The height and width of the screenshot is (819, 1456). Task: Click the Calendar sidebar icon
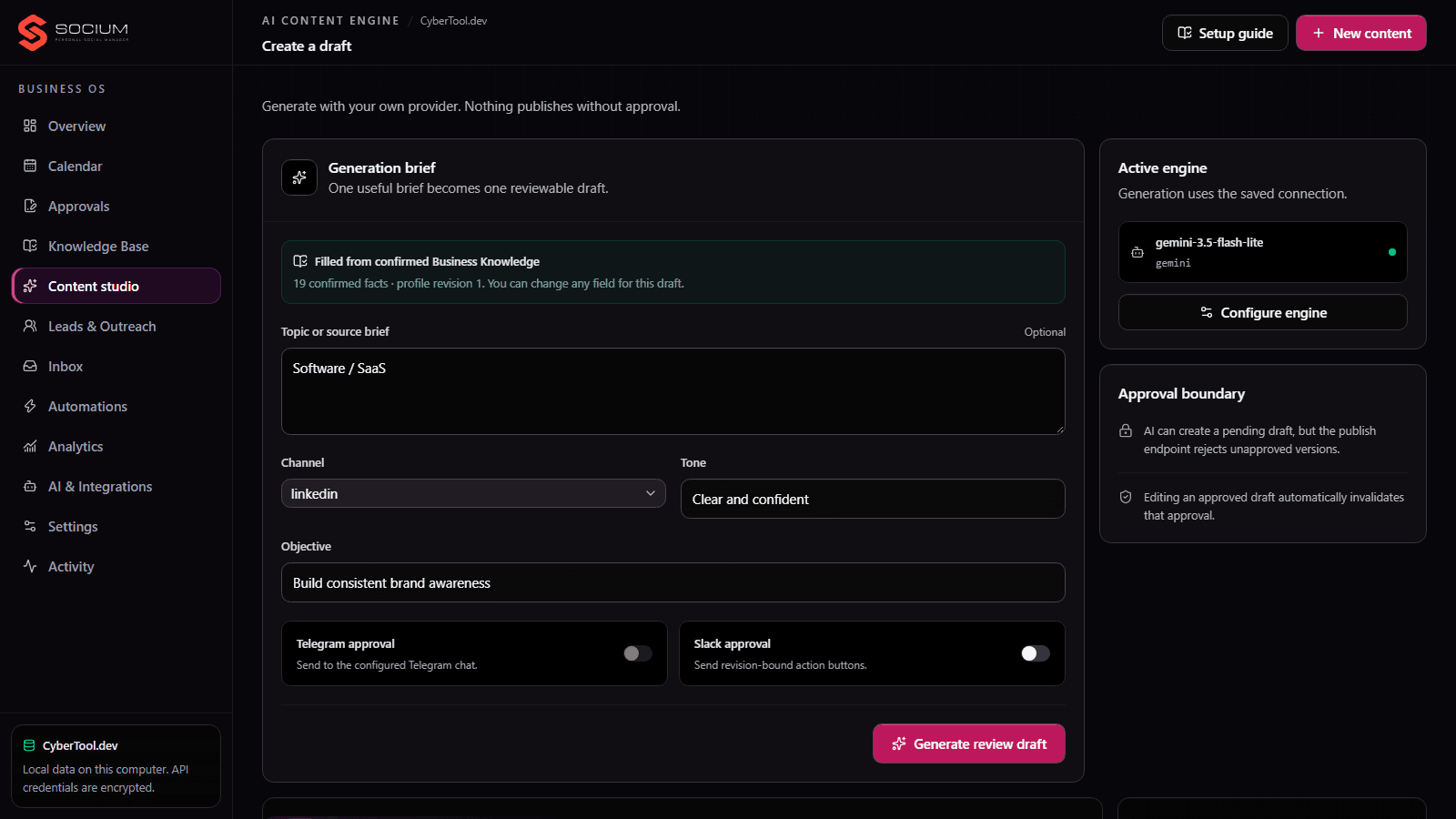[30, 166]
